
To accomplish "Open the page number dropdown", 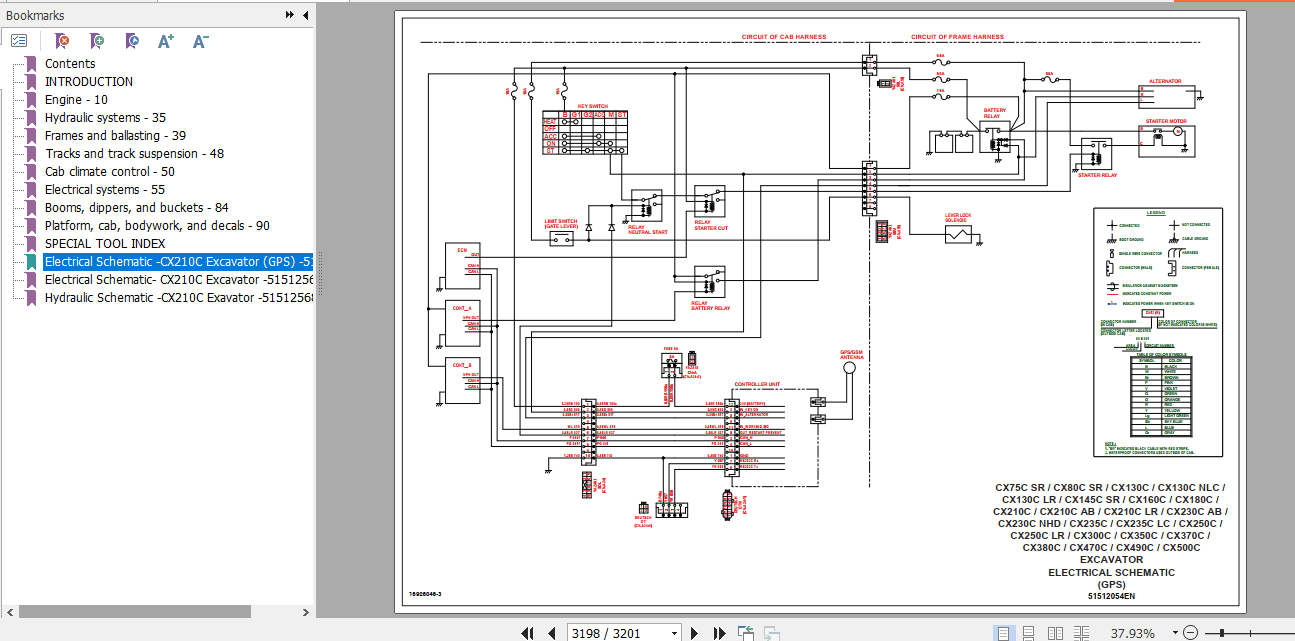I will coord(675,633).
